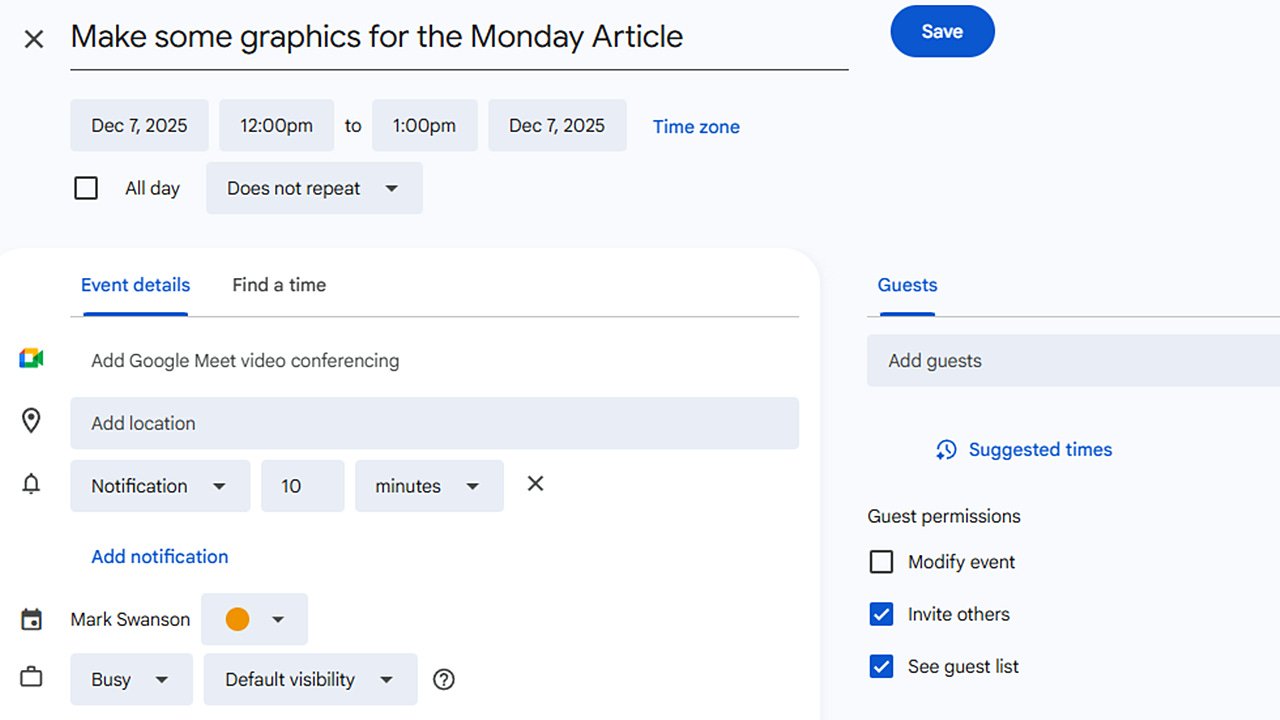The height and width of the screenshot is (720, 1280).
Task: Expand the Busy status dropdown
Action: [x=131, y=680]
